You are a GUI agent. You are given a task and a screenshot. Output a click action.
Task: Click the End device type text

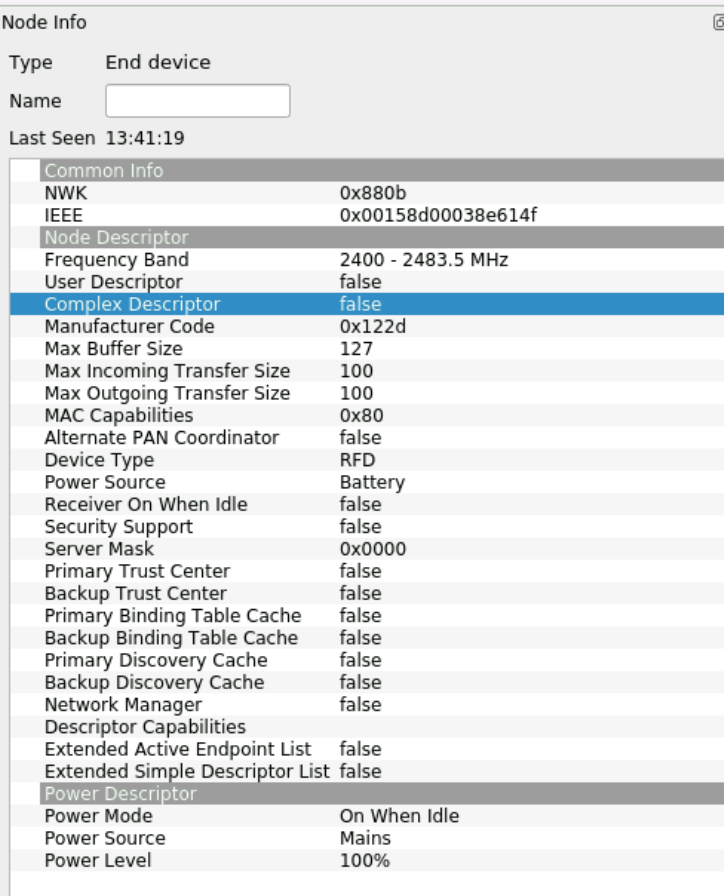pyautogui.click(x=158, y=62)
